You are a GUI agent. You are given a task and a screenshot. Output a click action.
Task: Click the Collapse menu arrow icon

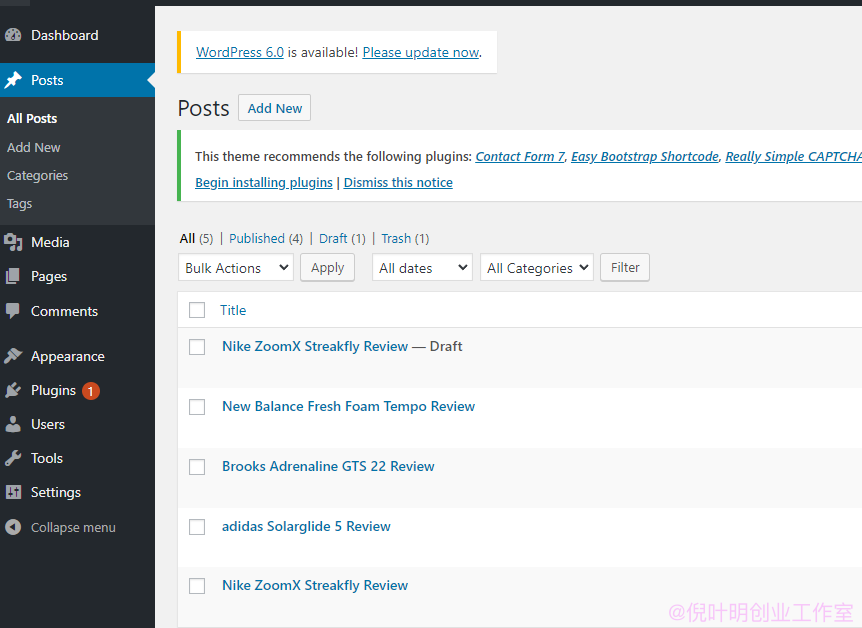pos(13,527)
